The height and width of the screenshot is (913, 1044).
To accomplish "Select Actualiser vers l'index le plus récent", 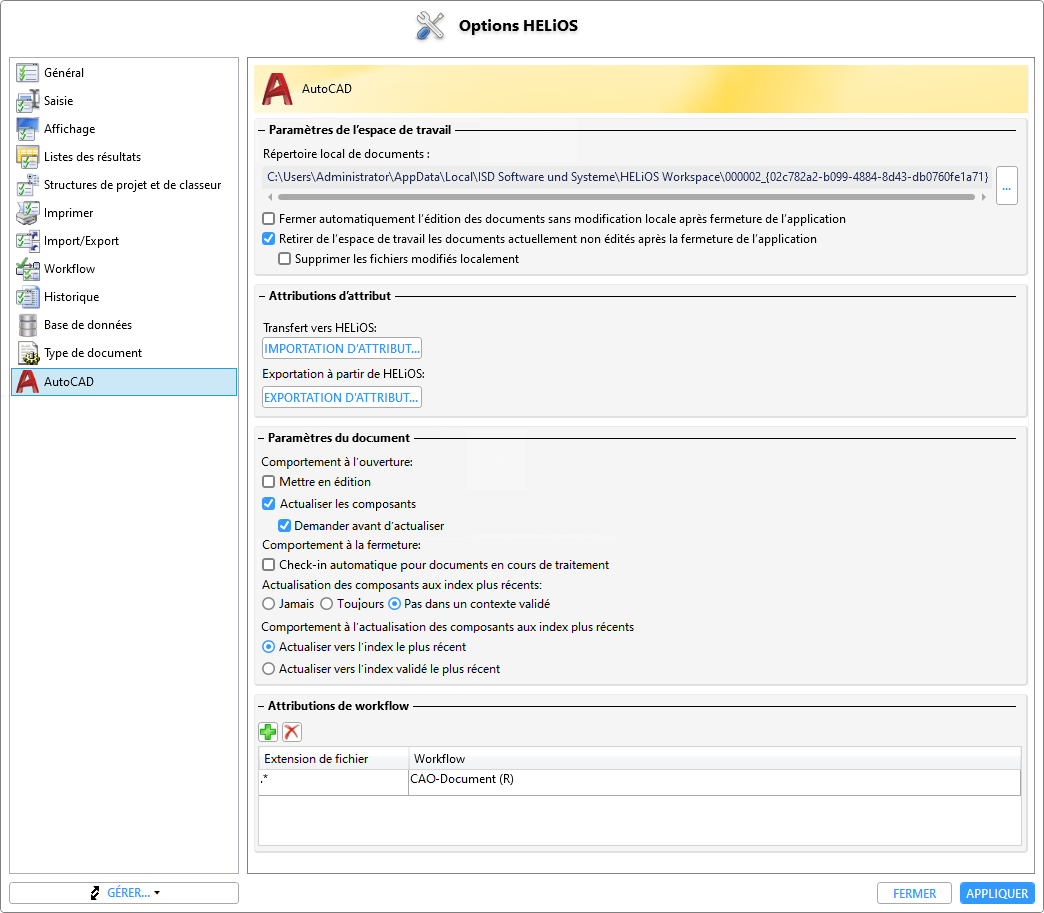I will (268, 647).
